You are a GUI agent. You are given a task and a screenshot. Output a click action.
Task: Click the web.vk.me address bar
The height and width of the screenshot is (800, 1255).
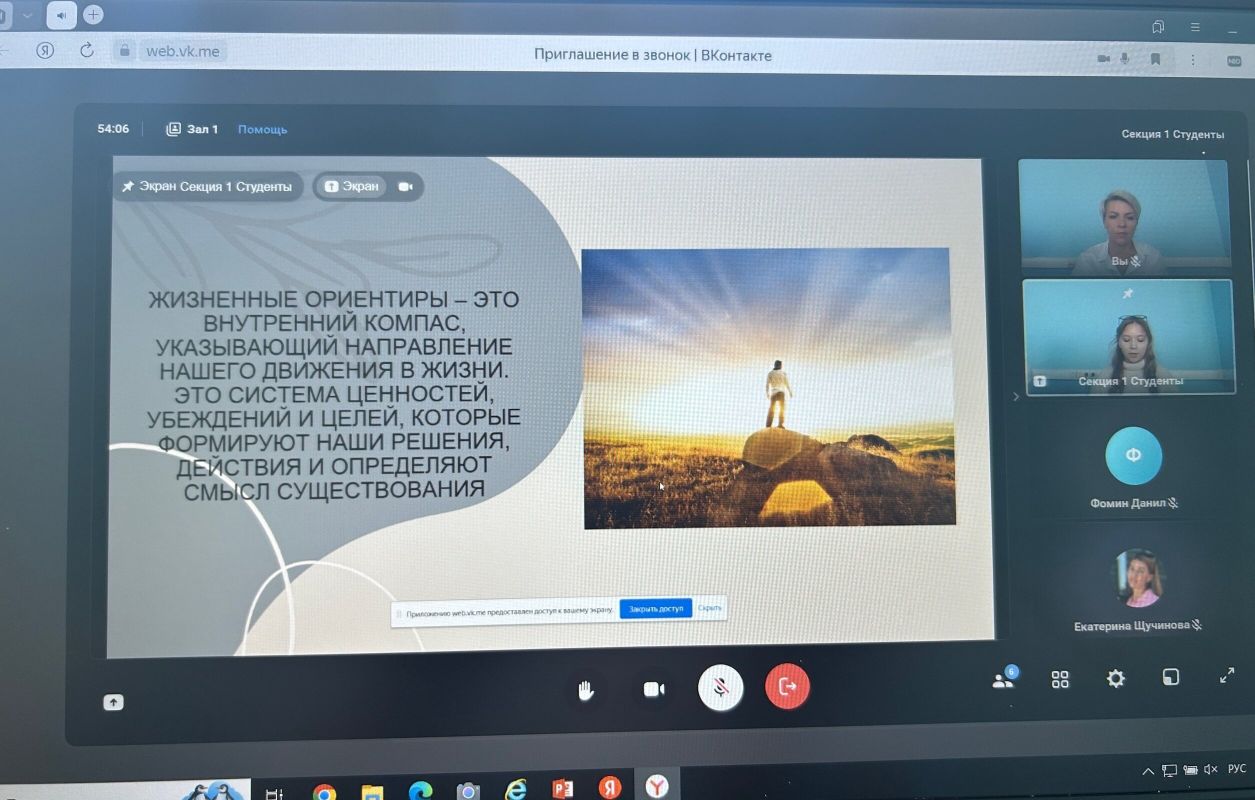point(182,50)
